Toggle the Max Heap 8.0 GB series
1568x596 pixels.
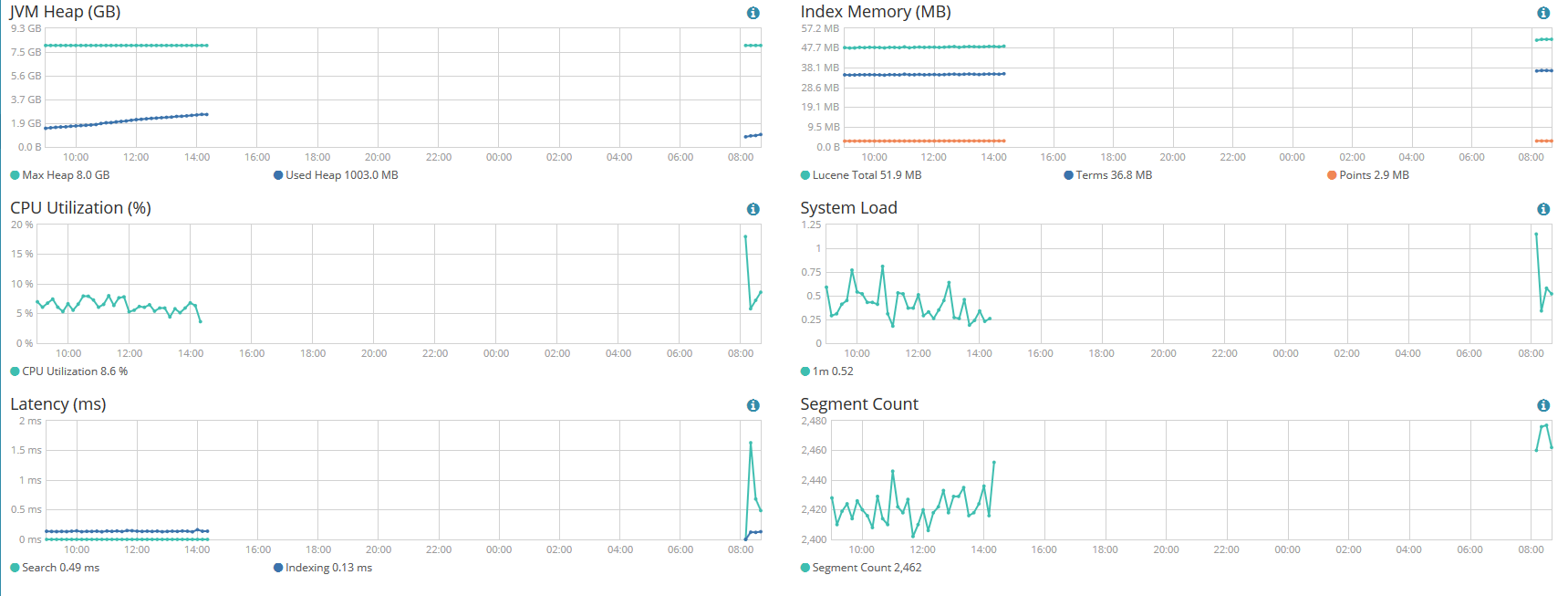(60, 175)
